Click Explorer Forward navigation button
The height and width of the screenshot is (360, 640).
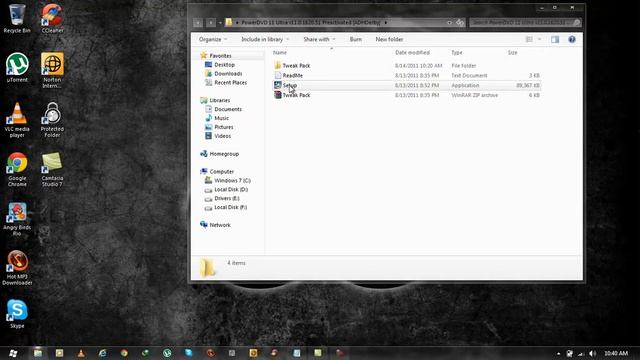(x=211, y=23)
